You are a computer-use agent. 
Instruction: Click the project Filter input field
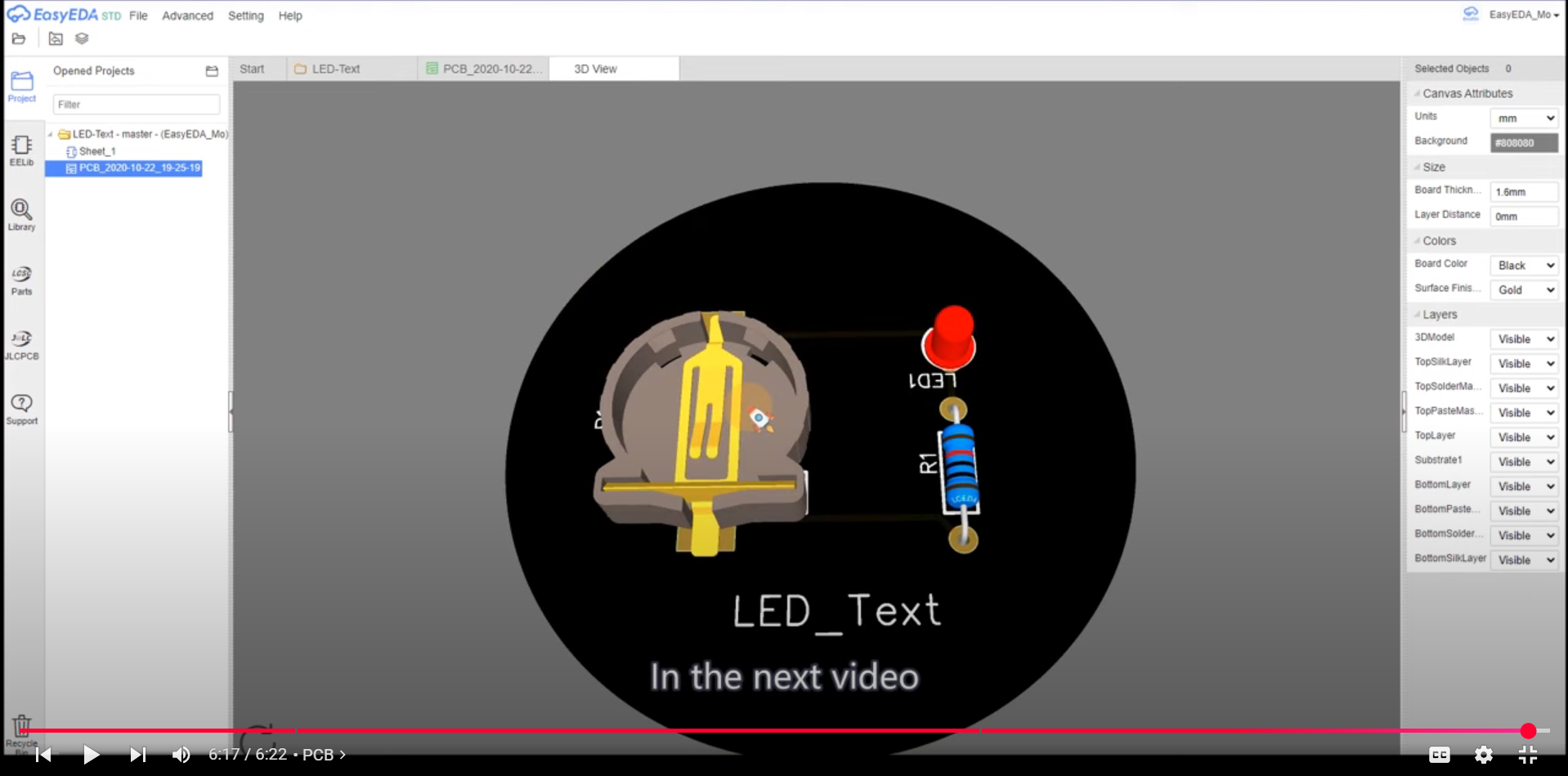click(137, 105)
